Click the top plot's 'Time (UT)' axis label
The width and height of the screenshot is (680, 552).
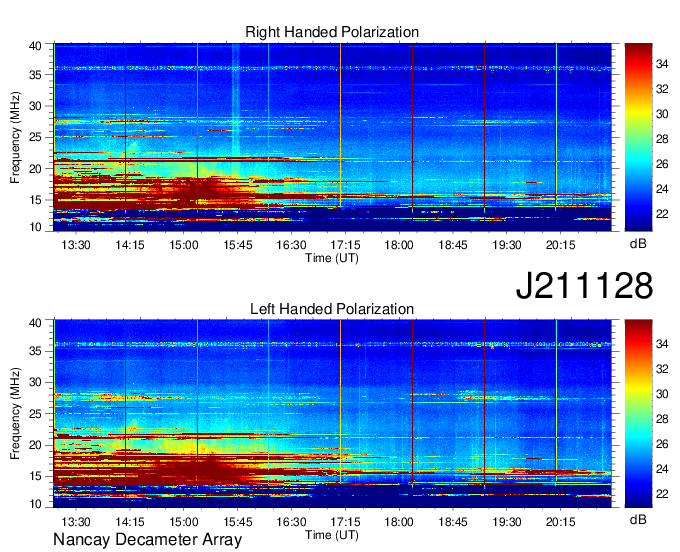(332, 258)
